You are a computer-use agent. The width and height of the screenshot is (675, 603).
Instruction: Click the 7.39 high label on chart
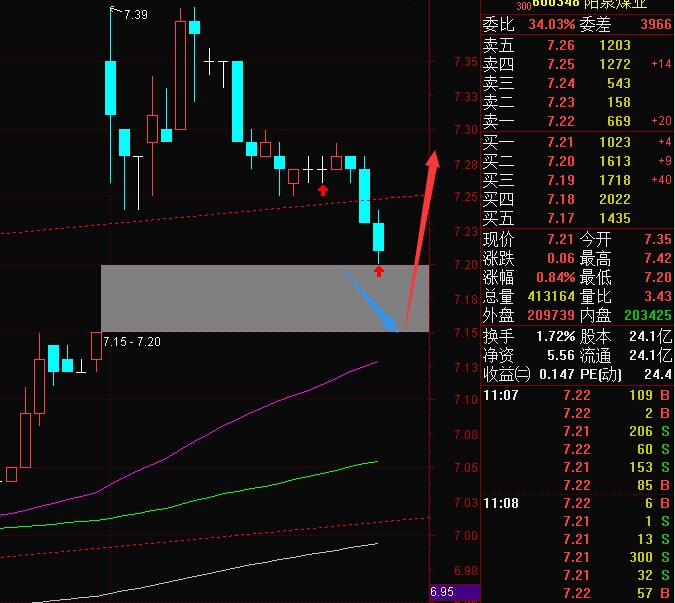coord(136,15)
